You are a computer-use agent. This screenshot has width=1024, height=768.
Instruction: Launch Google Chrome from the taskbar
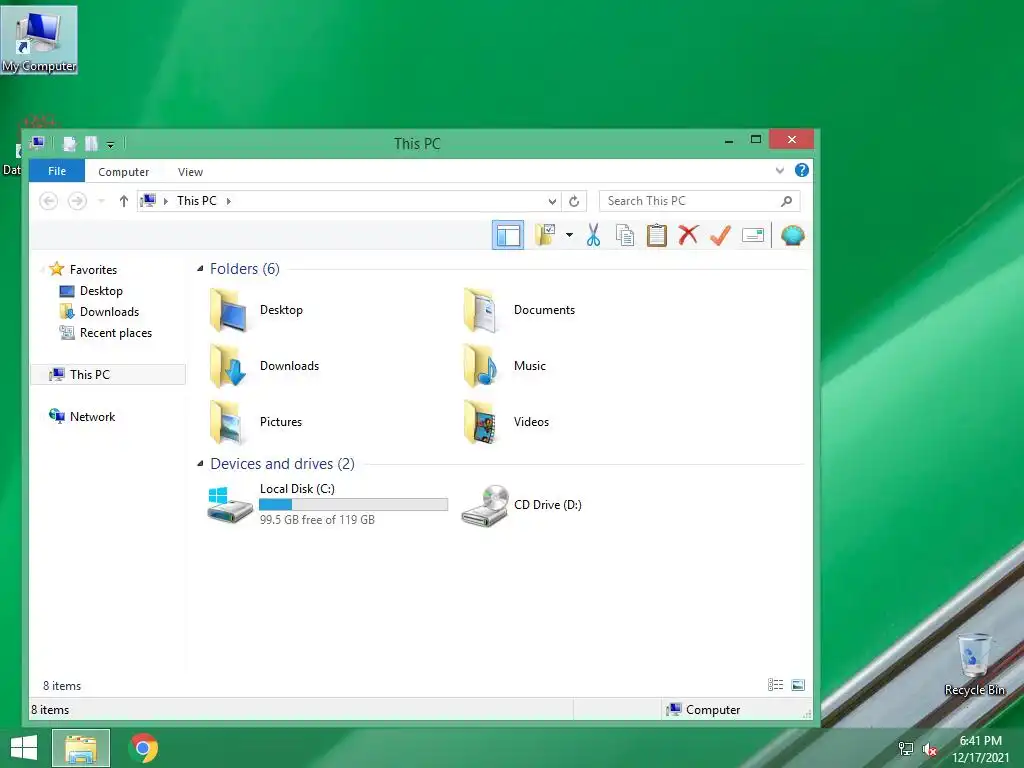click(143, 748)
